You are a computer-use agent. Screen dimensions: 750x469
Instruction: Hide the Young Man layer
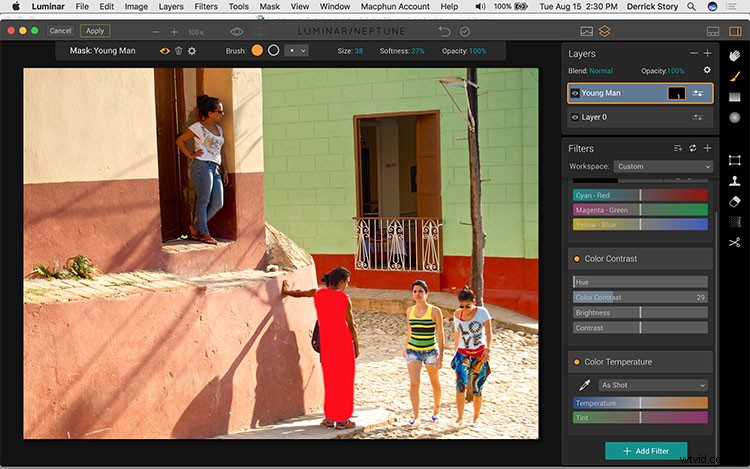coord(575,93)
